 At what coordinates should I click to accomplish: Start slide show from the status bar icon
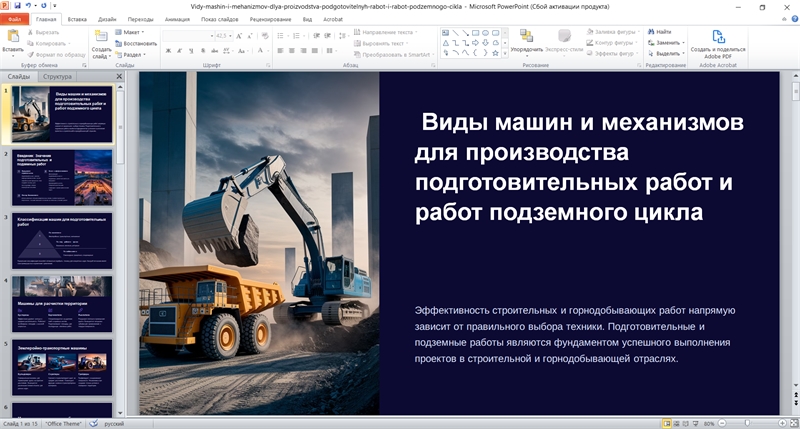[694, 423]
